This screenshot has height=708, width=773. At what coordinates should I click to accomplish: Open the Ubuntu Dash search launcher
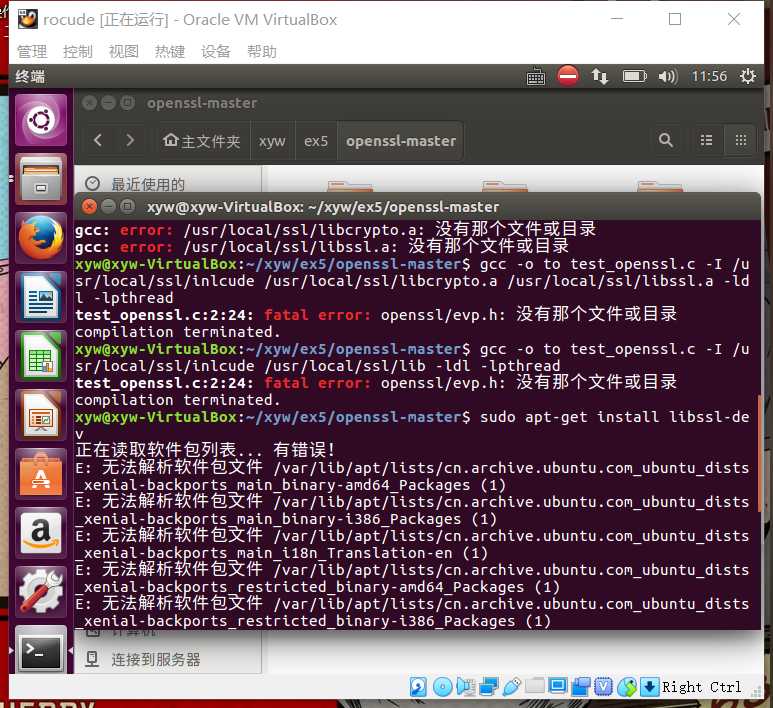point(41,120)
